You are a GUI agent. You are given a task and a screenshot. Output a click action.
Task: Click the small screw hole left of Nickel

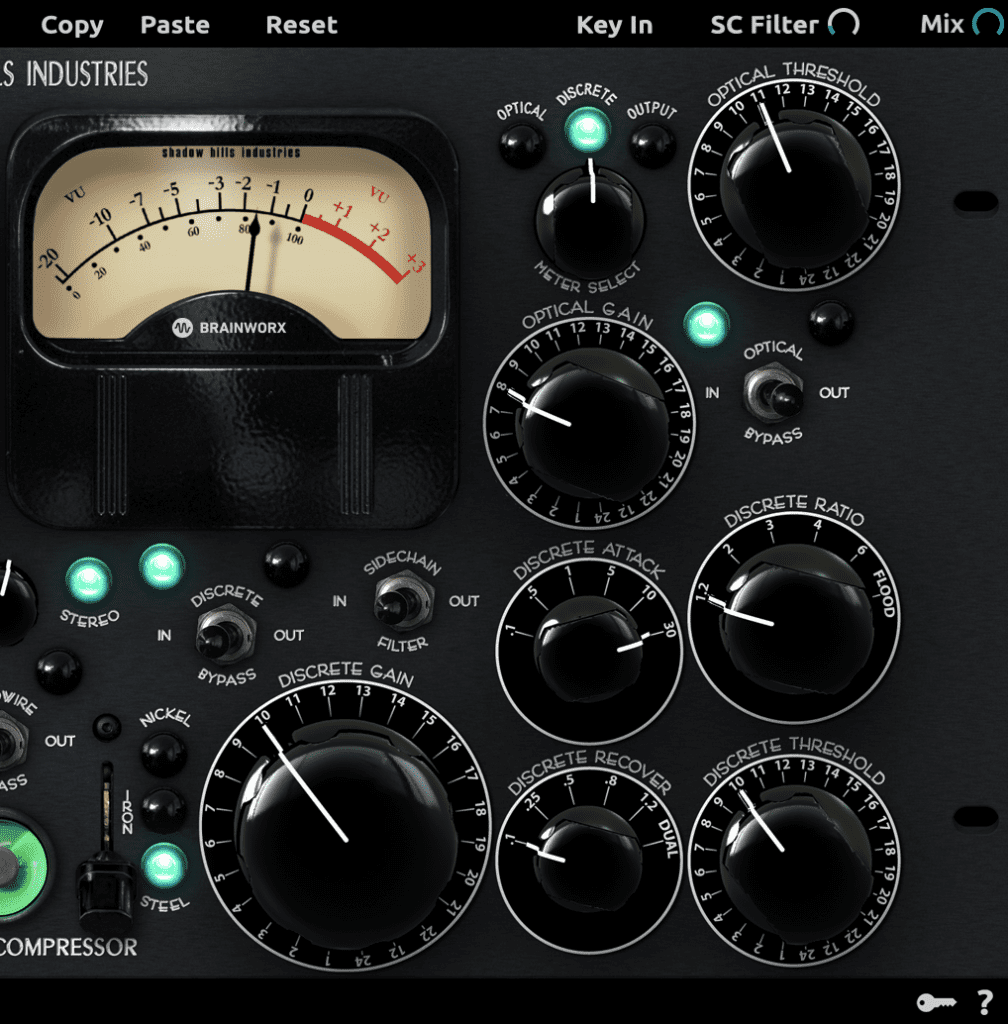coord(107,727)
